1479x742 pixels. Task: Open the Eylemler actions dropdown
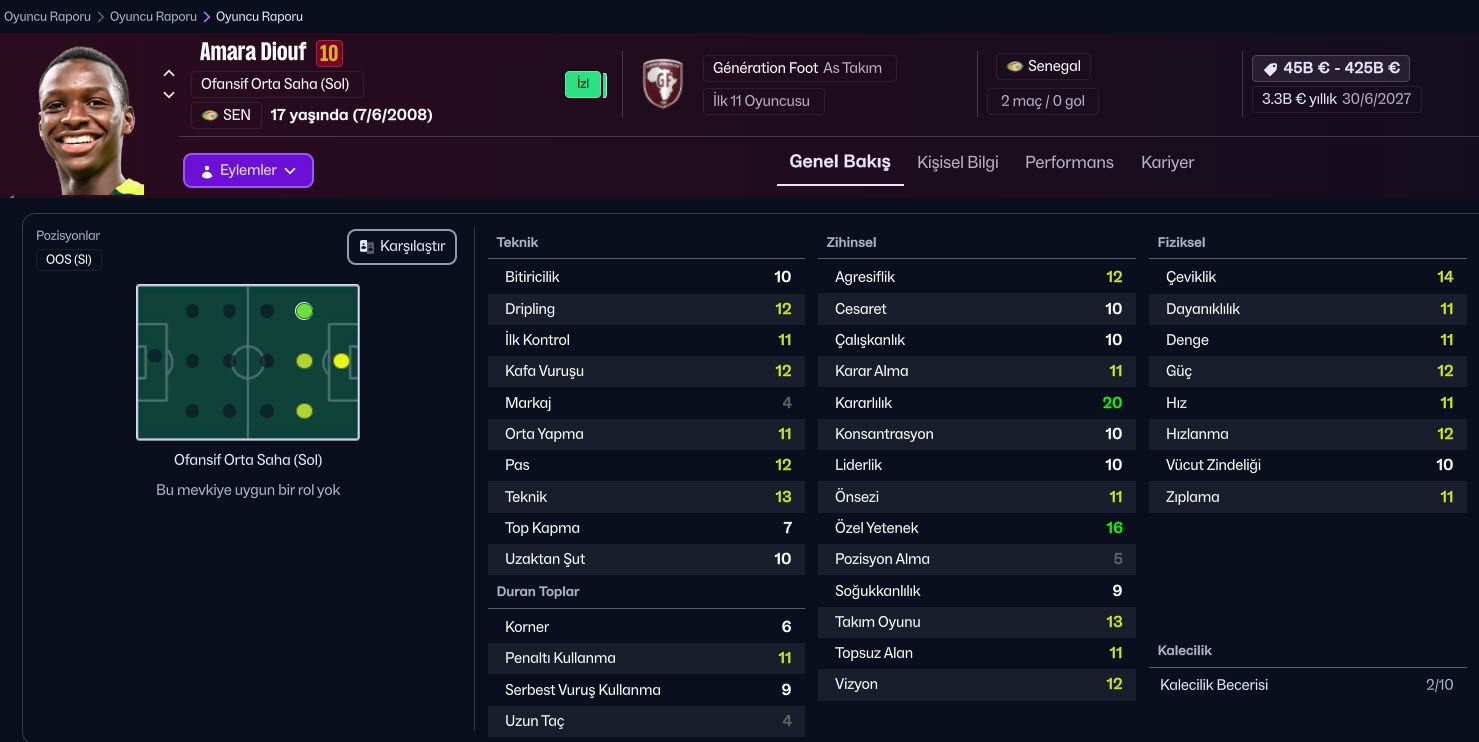tap(248, 171)
